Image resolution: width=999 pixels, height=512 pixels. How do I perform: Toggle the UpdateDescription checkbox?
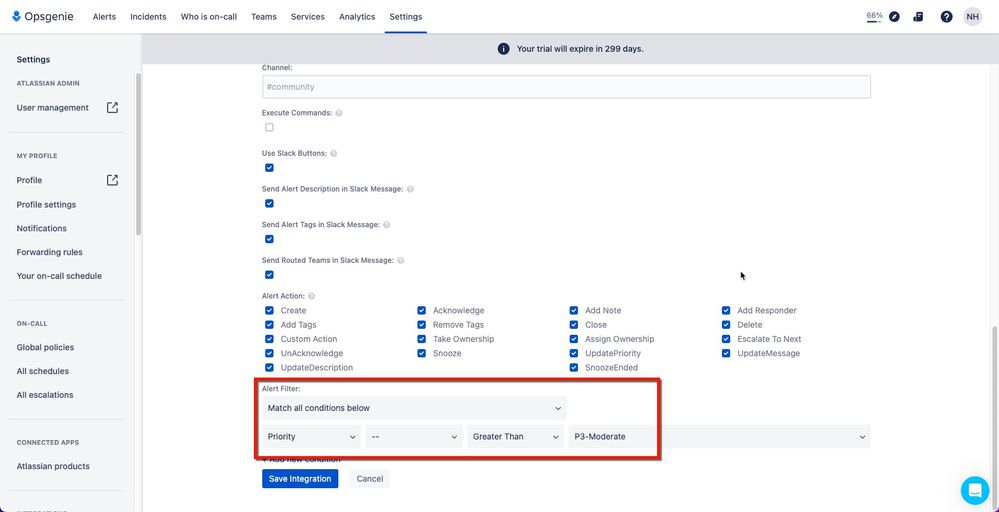[x=270, y=368]
